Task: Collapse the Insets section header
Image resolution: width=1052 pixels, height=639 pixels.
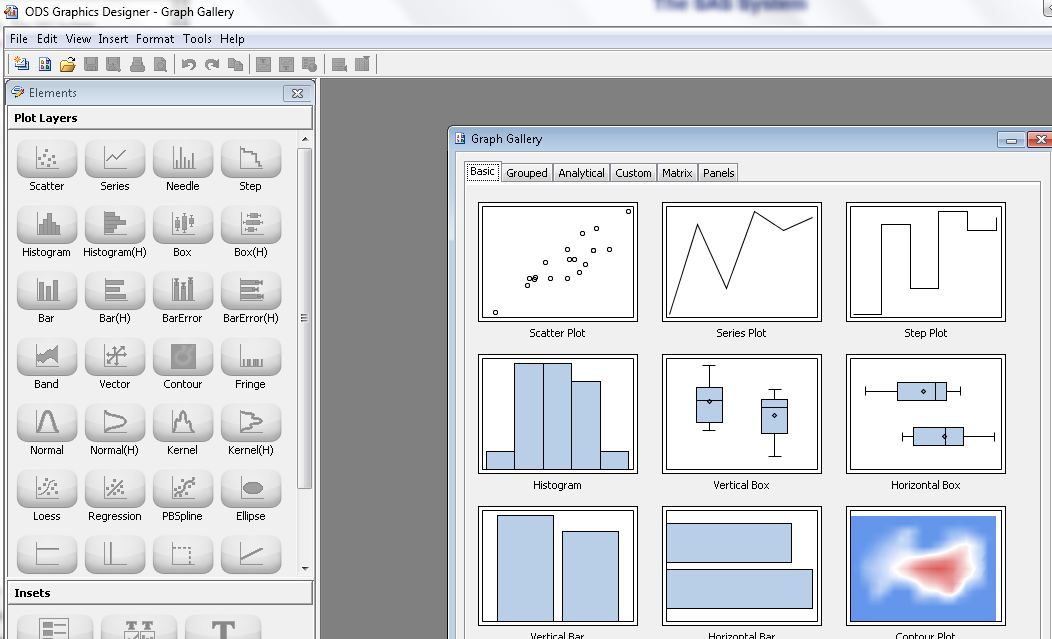Action: pyautogui.click(x=160, y=593)
